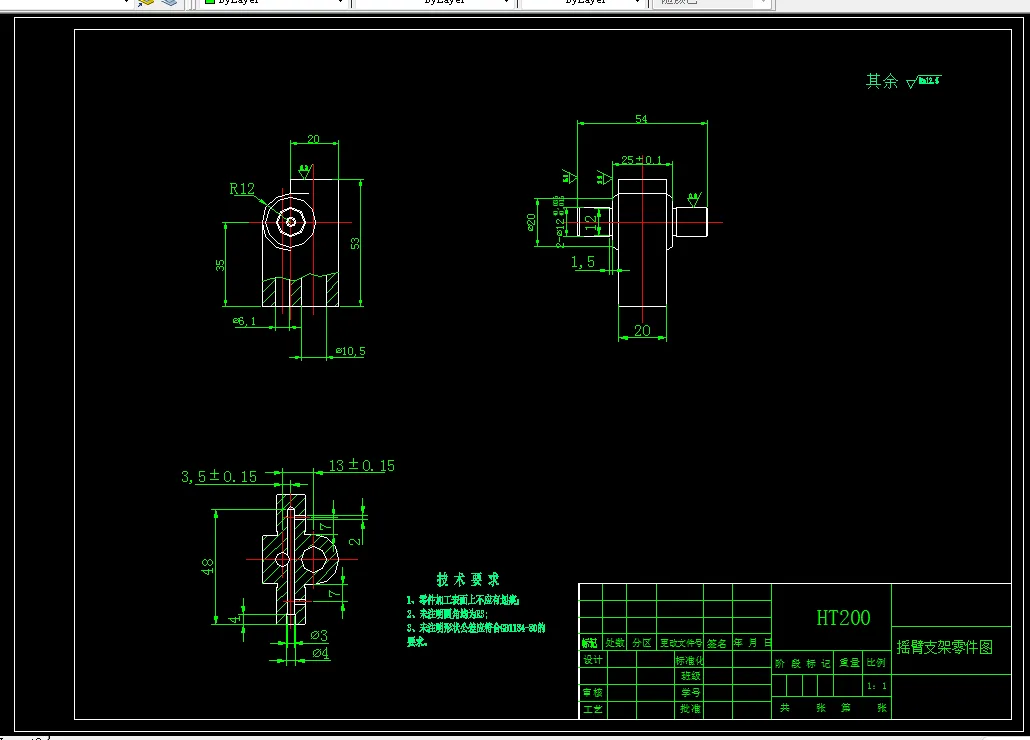1030x740 pixels.
Task: Select the 53 height dimension
Action: point(355,243)
